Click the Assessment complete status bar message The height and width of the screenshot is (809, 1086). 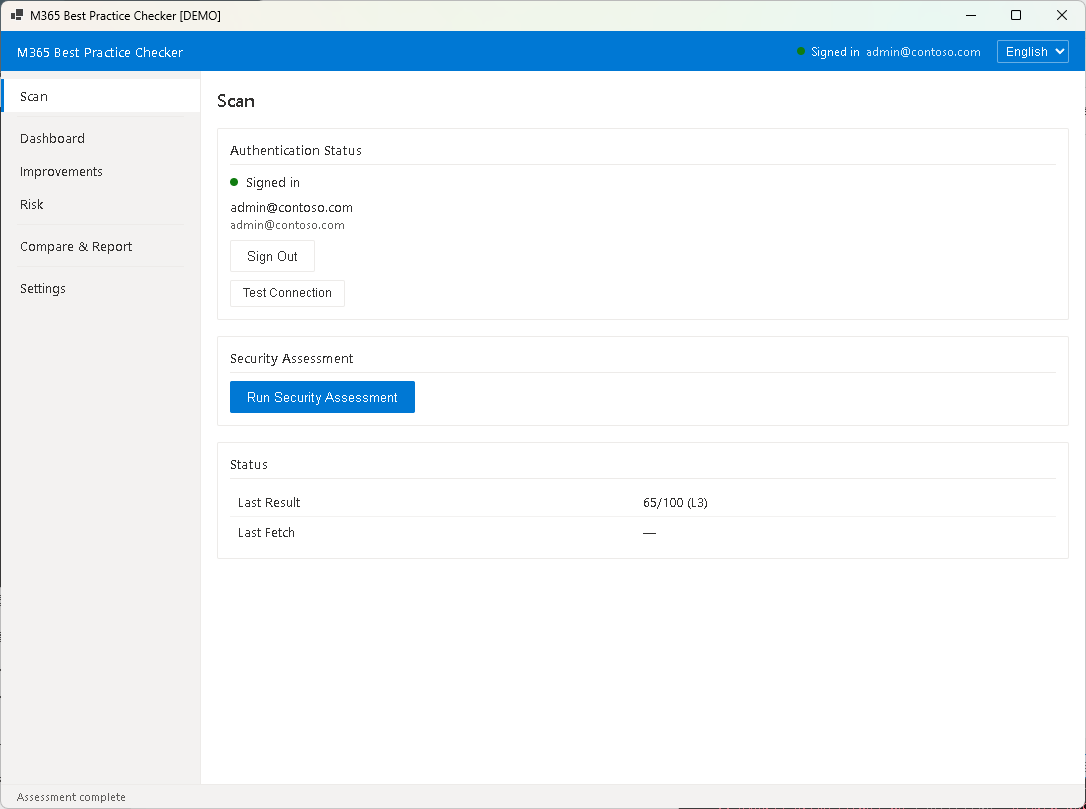71,797
